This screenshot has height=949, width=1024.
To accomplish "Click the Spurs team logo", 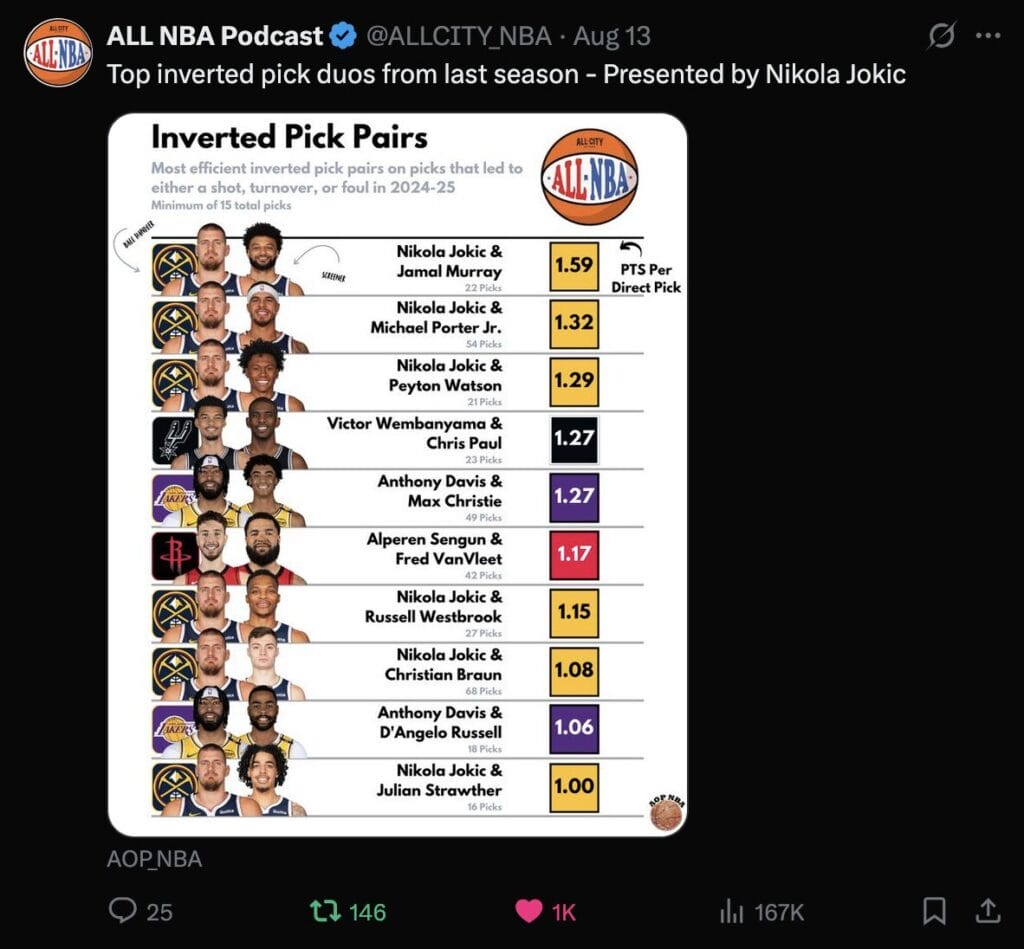I will (174, 440).
